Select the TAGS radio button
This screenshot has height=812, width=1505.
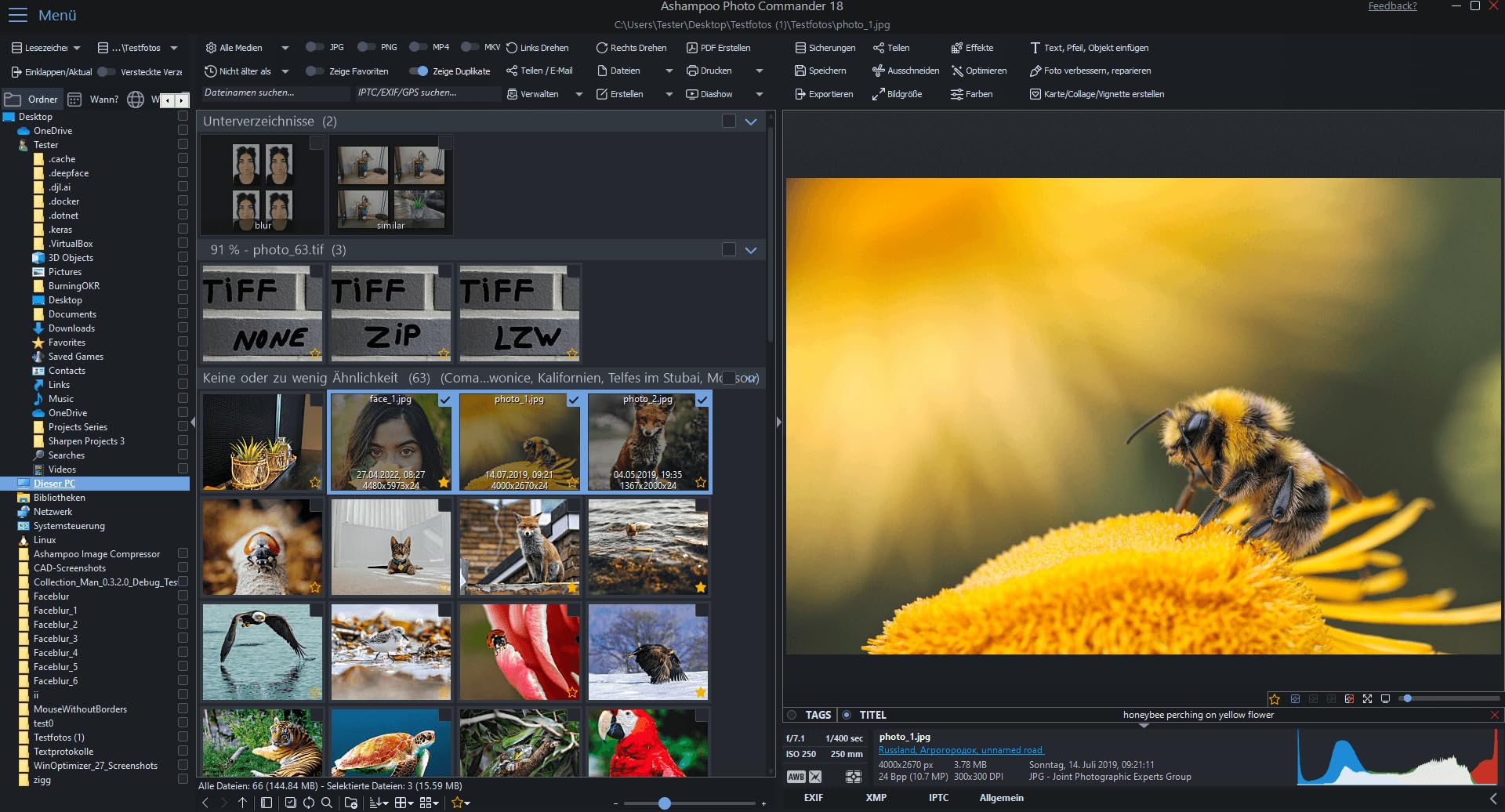click(792, 715)
